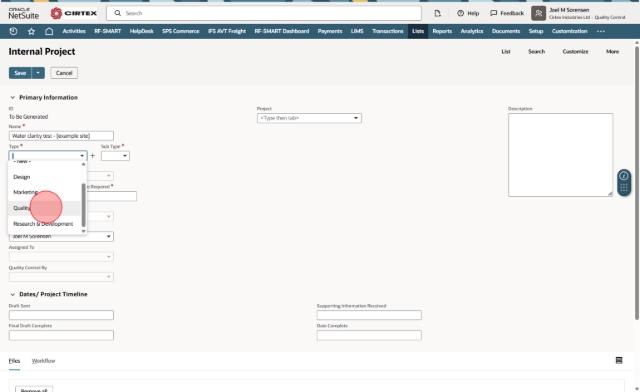The width and height of the screenshot is (640, 392).
Task: Click the Cancel button
Action: point(64,73)
